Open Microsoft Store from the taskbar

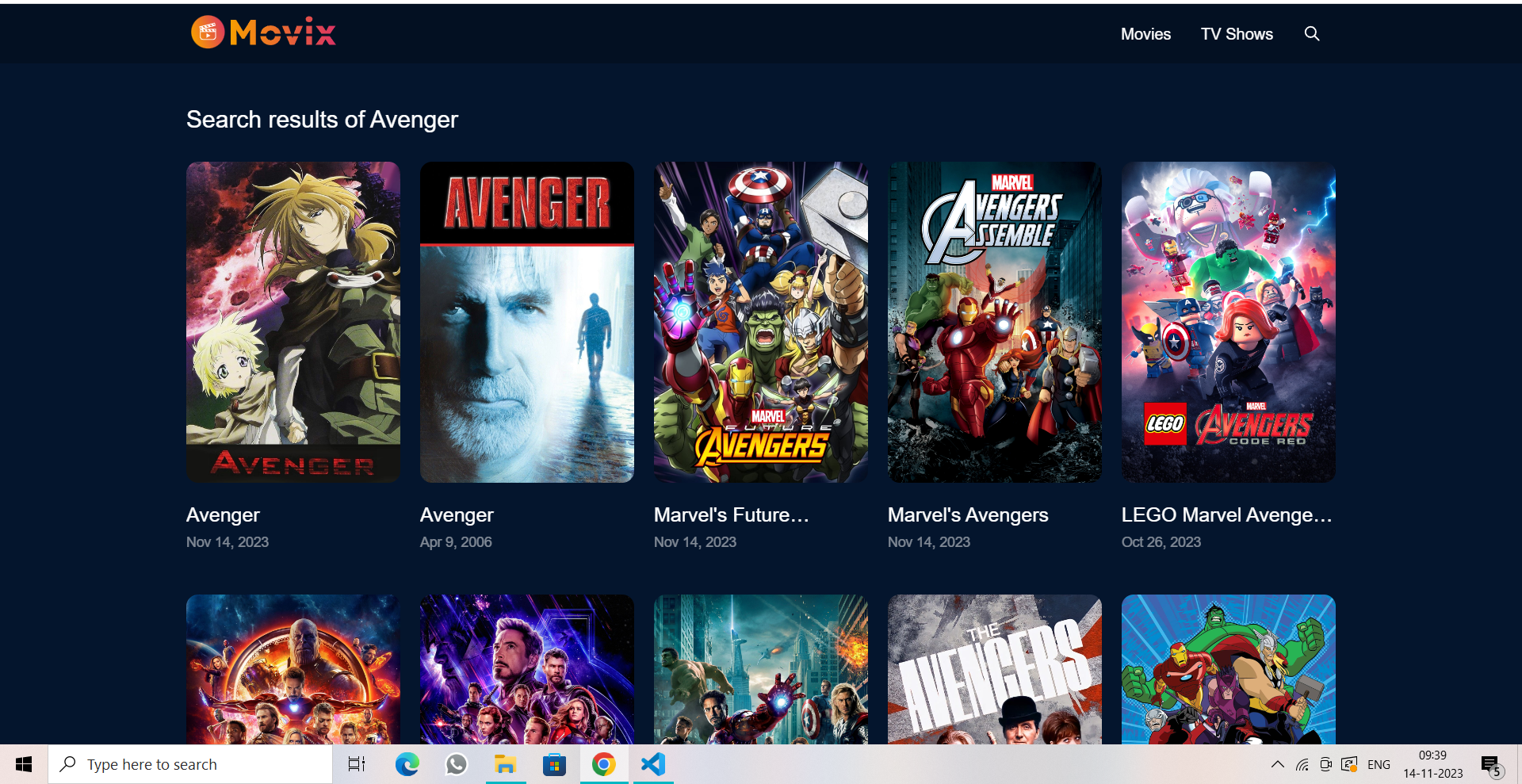point(554,764)
